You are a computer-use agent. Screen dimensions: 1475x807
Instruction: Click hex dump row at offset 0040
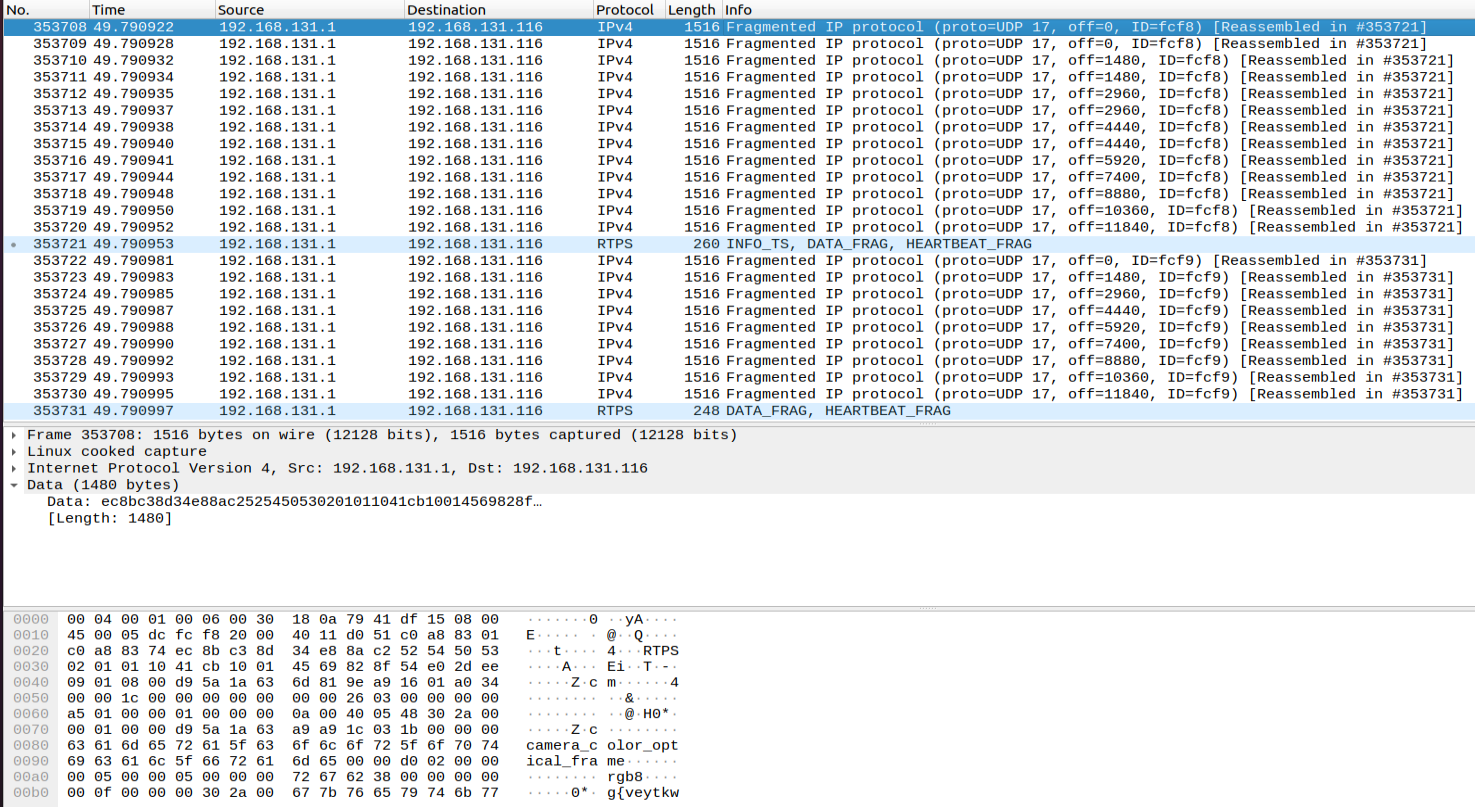[346, 683]
